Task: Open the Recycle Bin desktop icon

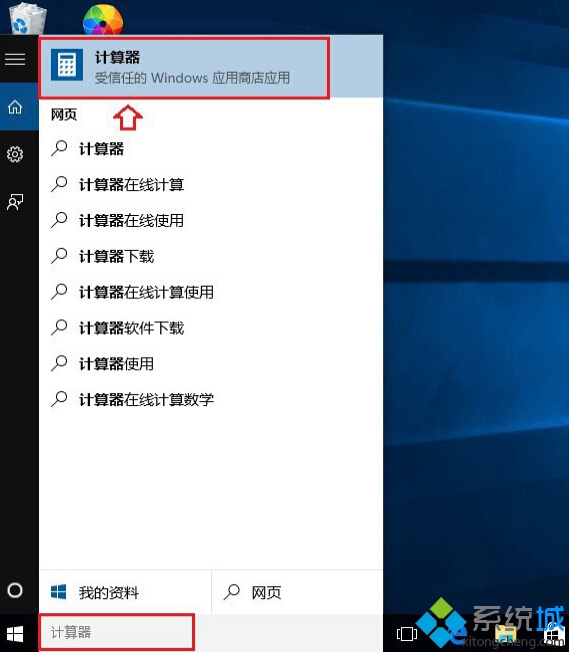Action: 27,17
